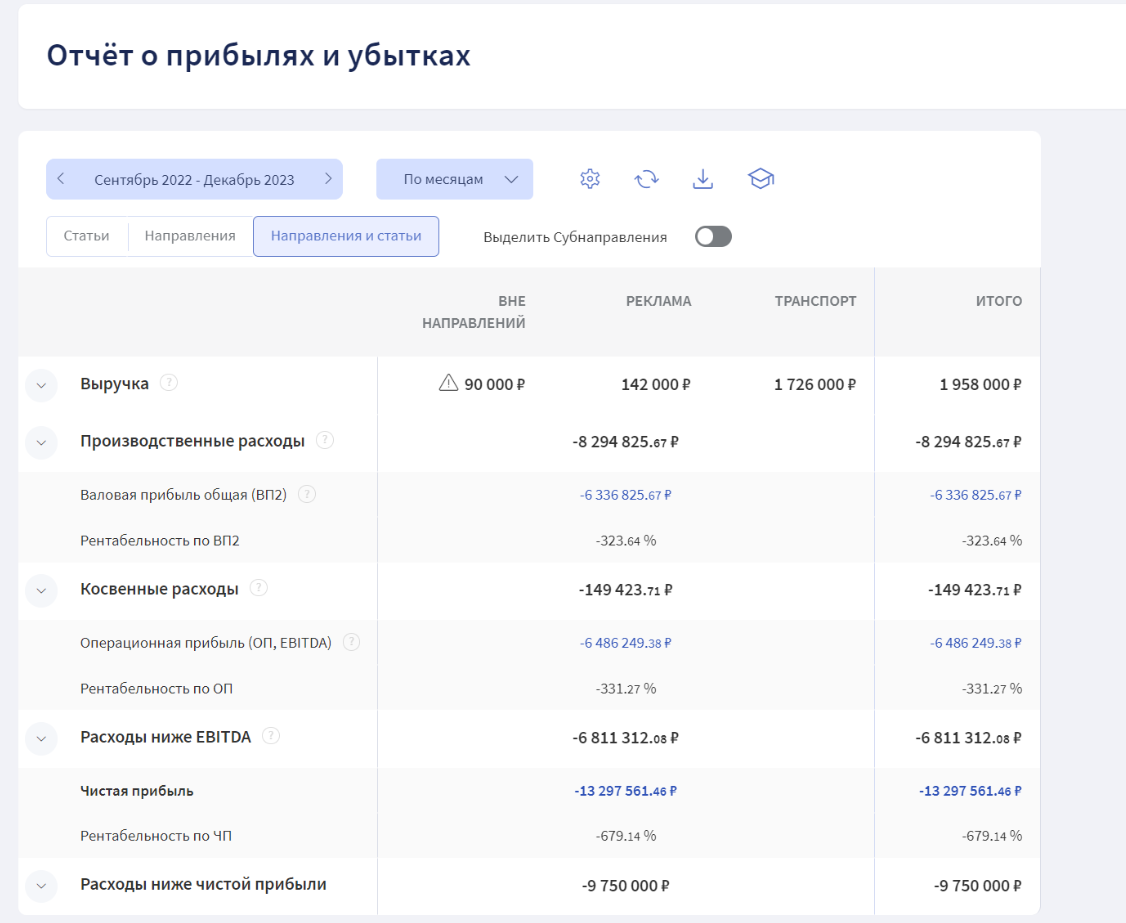This screenshot has width=1126, height=923.
Task: Switch to the Статьи tab
Action: coord(87,237)
